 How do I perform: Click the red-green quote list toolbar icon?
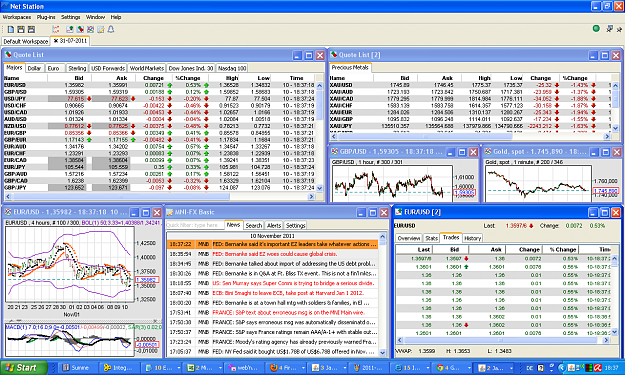(x=80, y=29)
